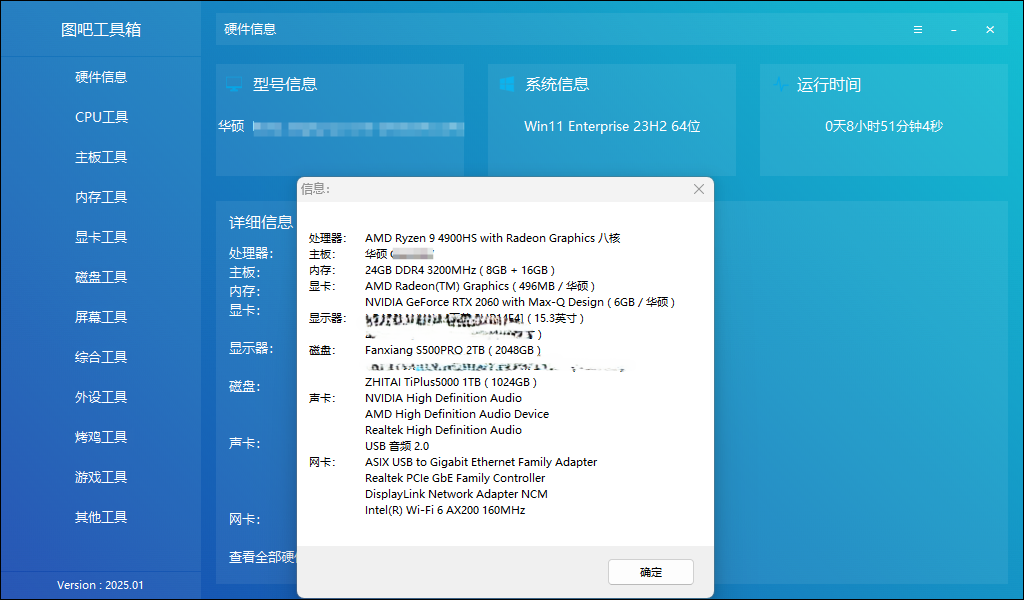Switch to 内存工具
The height and width of the screenshot is (600, 1024).
click(x=101, y=197)
